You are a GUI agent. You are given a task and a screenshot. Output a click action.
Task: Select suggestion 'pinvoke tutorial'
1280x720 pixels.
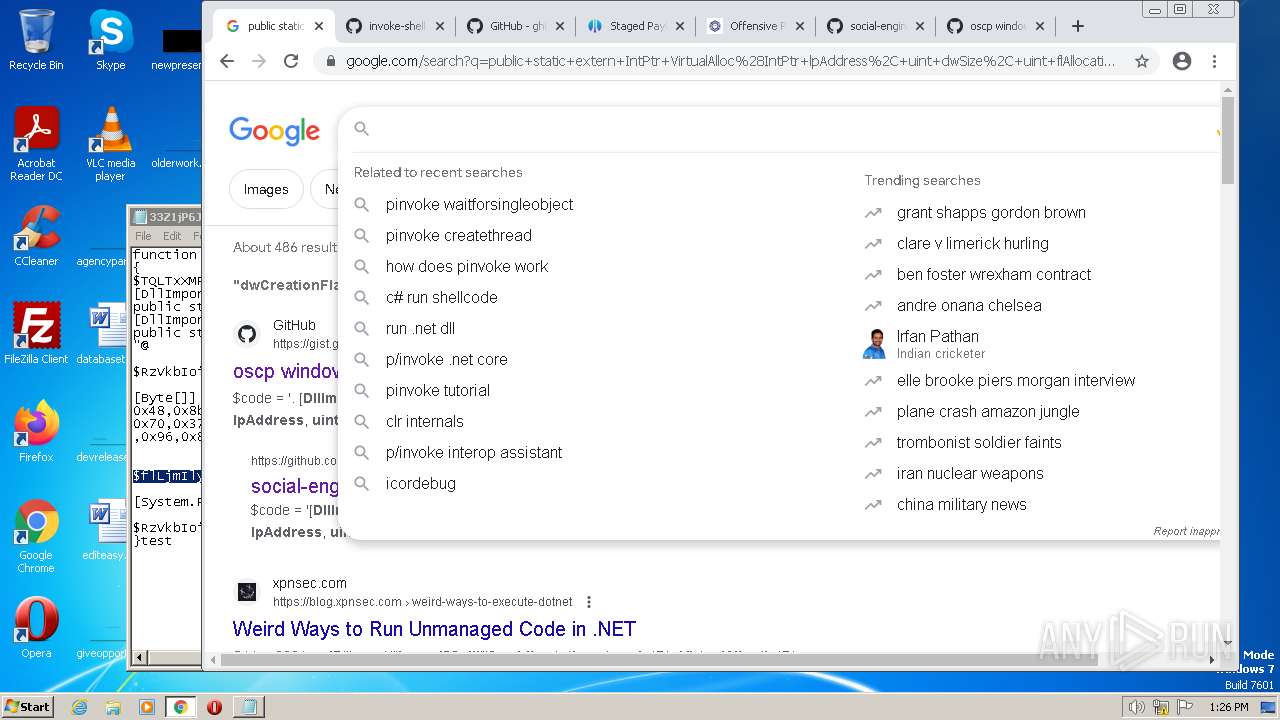(x=438, y=390)
